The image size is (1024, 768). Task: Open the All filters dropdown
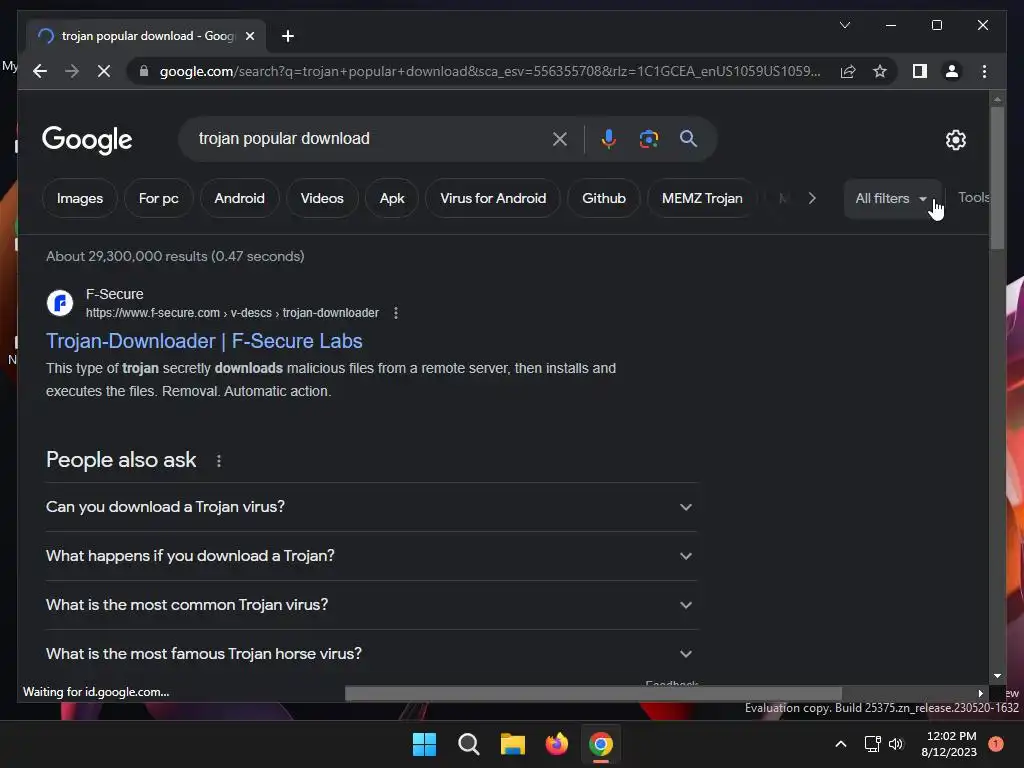(891, 198)
